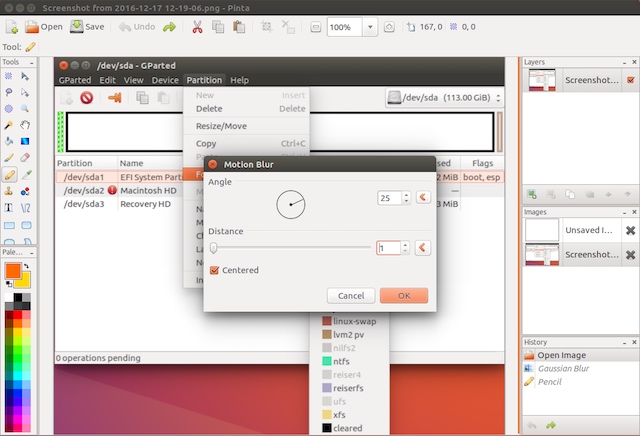Click the Redo green arrow
Viewport: 640px width, 436px height.
[169, 27]
